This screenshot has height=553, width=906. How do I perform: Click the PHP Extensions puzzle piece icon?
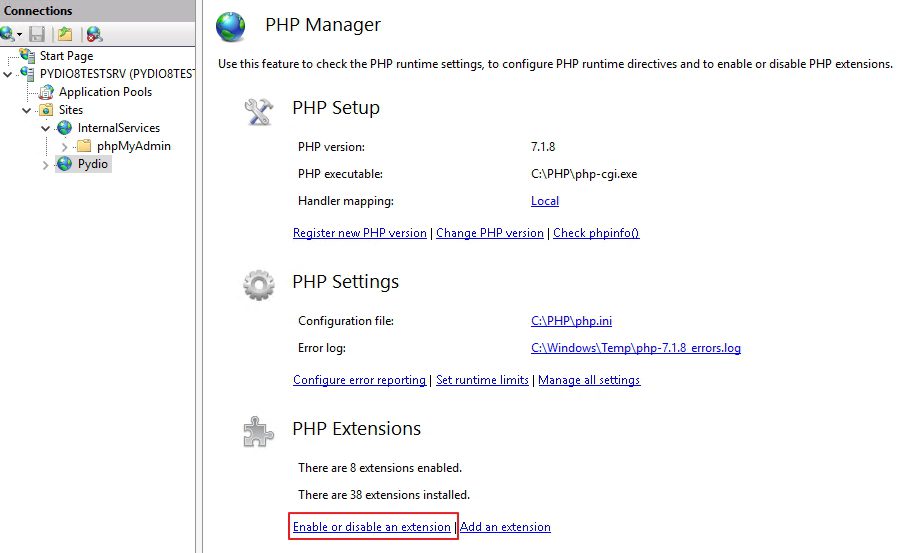tap(258, 432)
